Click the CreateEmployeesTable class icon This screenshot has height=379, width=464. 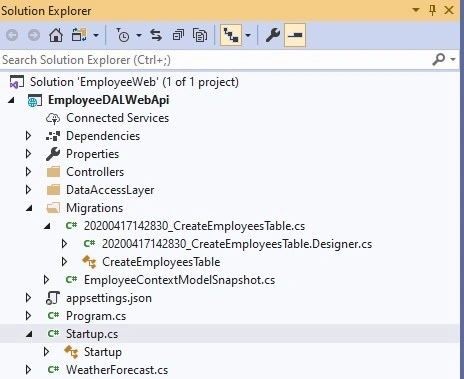(89, 262)
